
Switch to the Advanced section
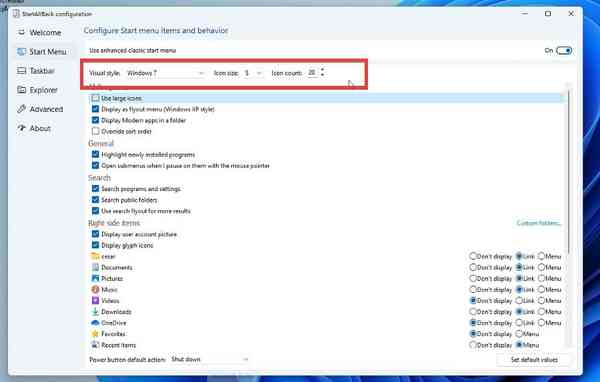click(x=40, y=109)
